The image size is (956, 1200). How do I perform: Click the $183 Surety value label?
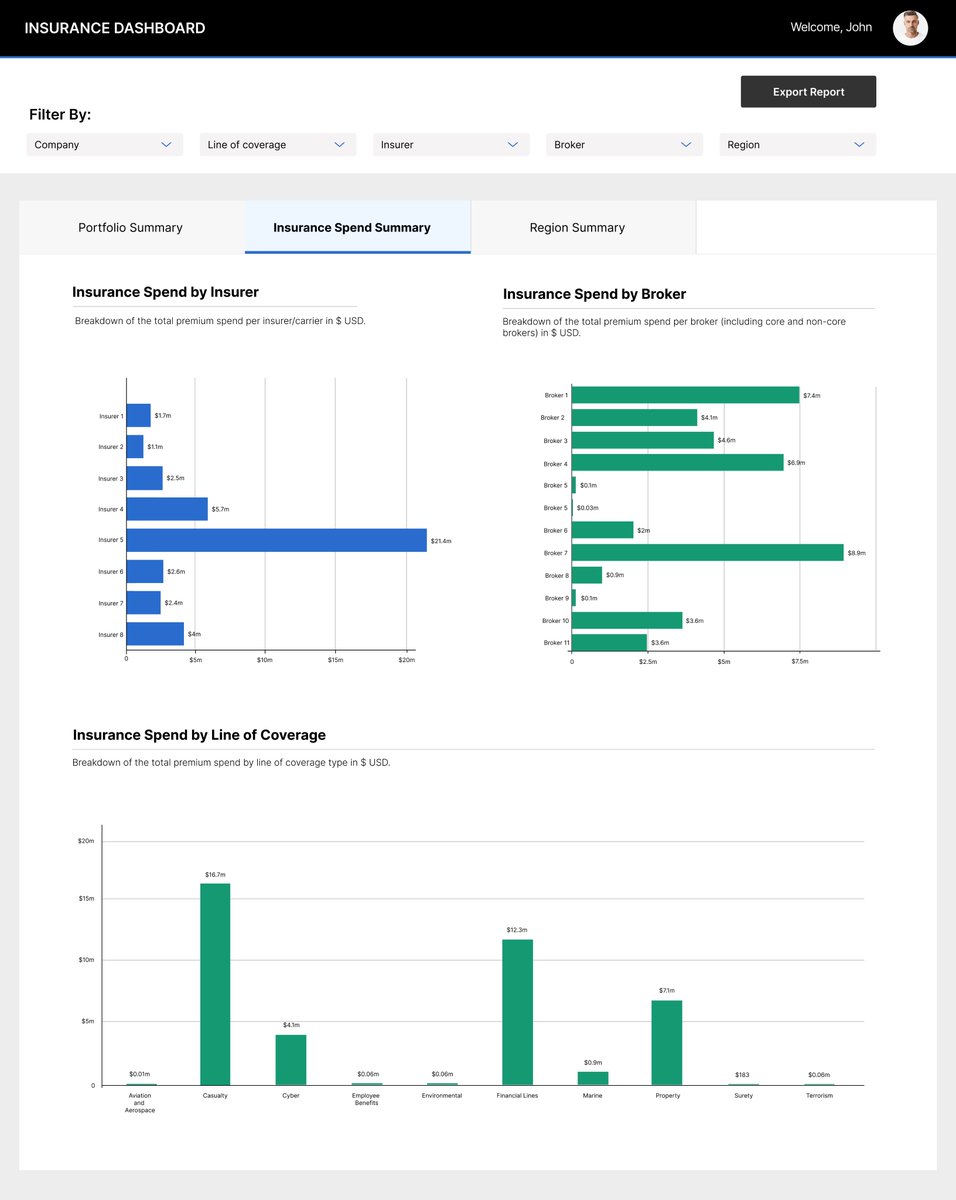[x=743, y=1075]
